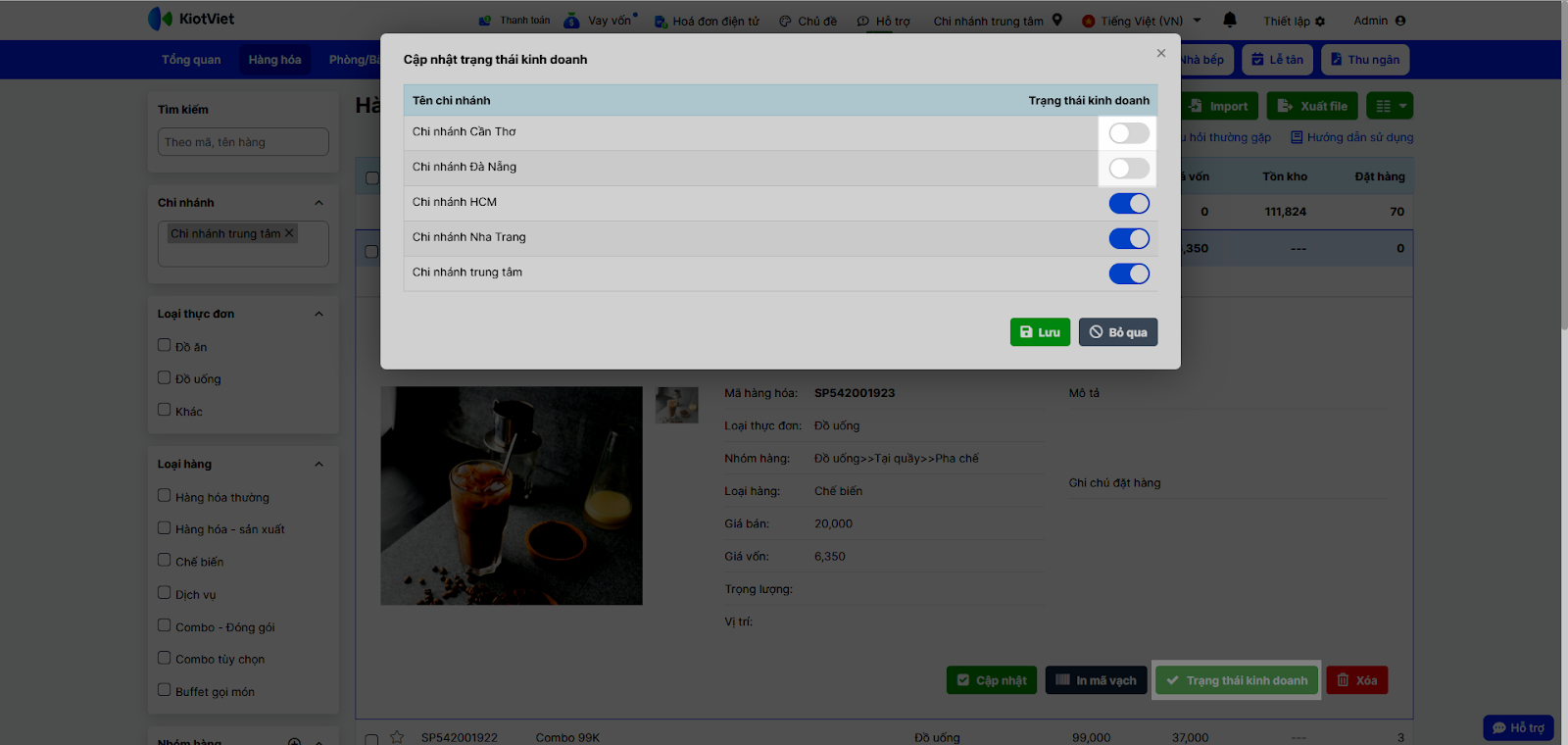This screenshot has height=745, width=1568.
Task: Disable Chi nhánh Nha Trang business status
Action: (1129, 238)
